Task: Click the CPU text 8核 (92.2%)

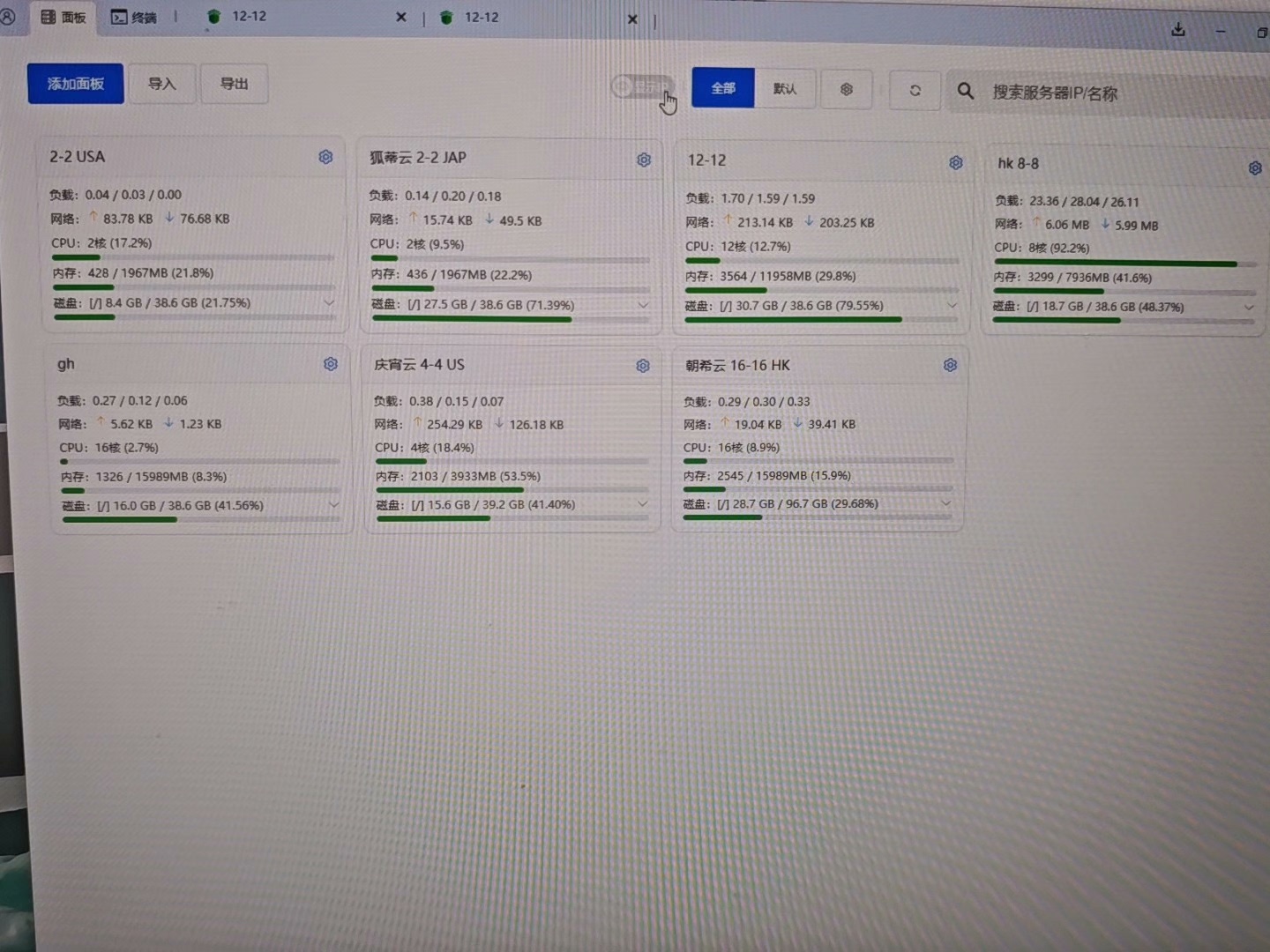Action: [x=1058, y=248]
